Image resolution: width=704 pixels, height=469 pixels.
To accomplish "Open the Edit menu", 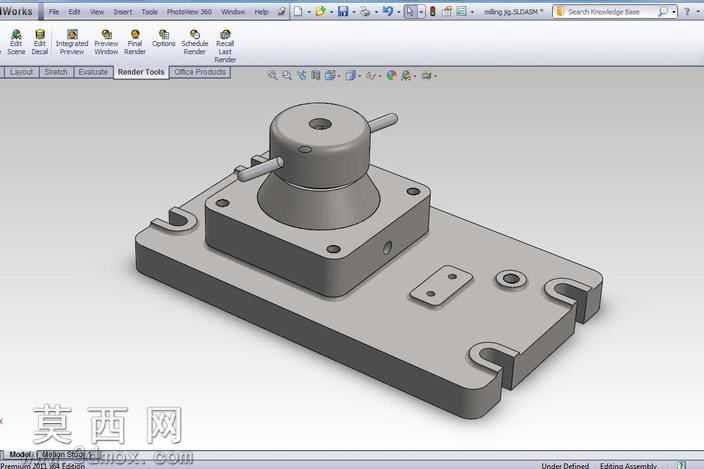I will (x=74, y=12).
